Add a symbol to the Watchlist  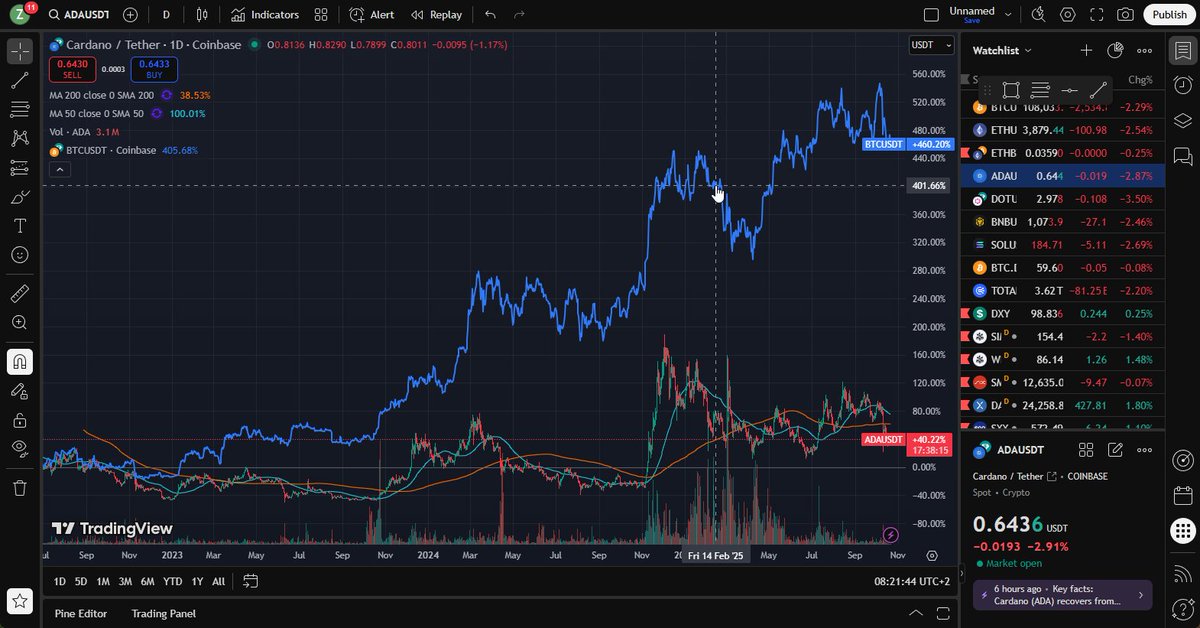point(1087,50)
